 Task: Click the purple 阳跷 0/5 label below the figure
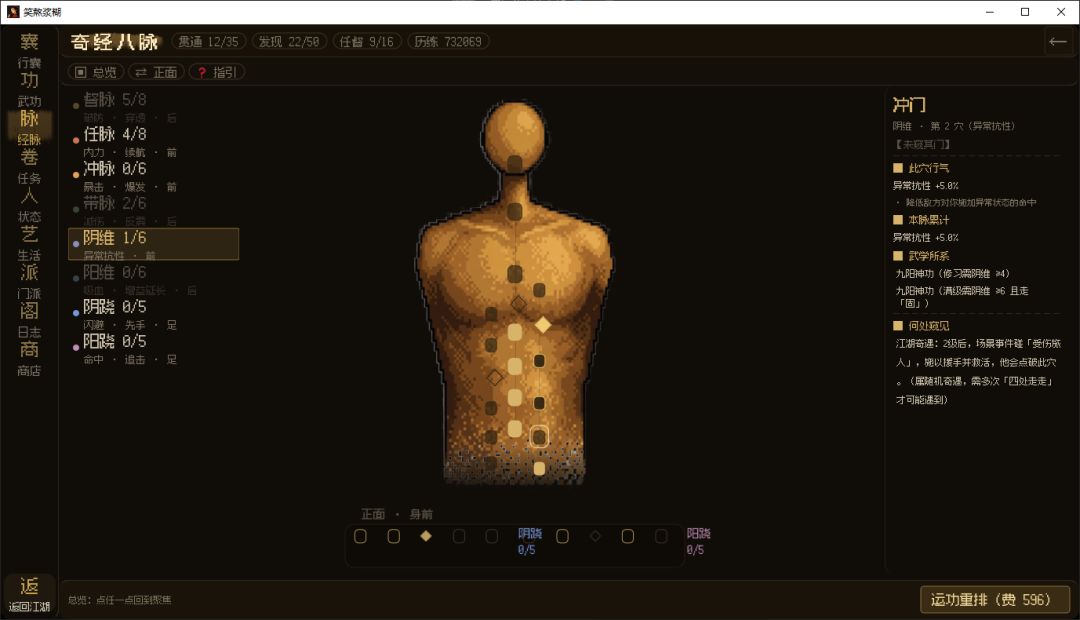click(x=698, y=541)
